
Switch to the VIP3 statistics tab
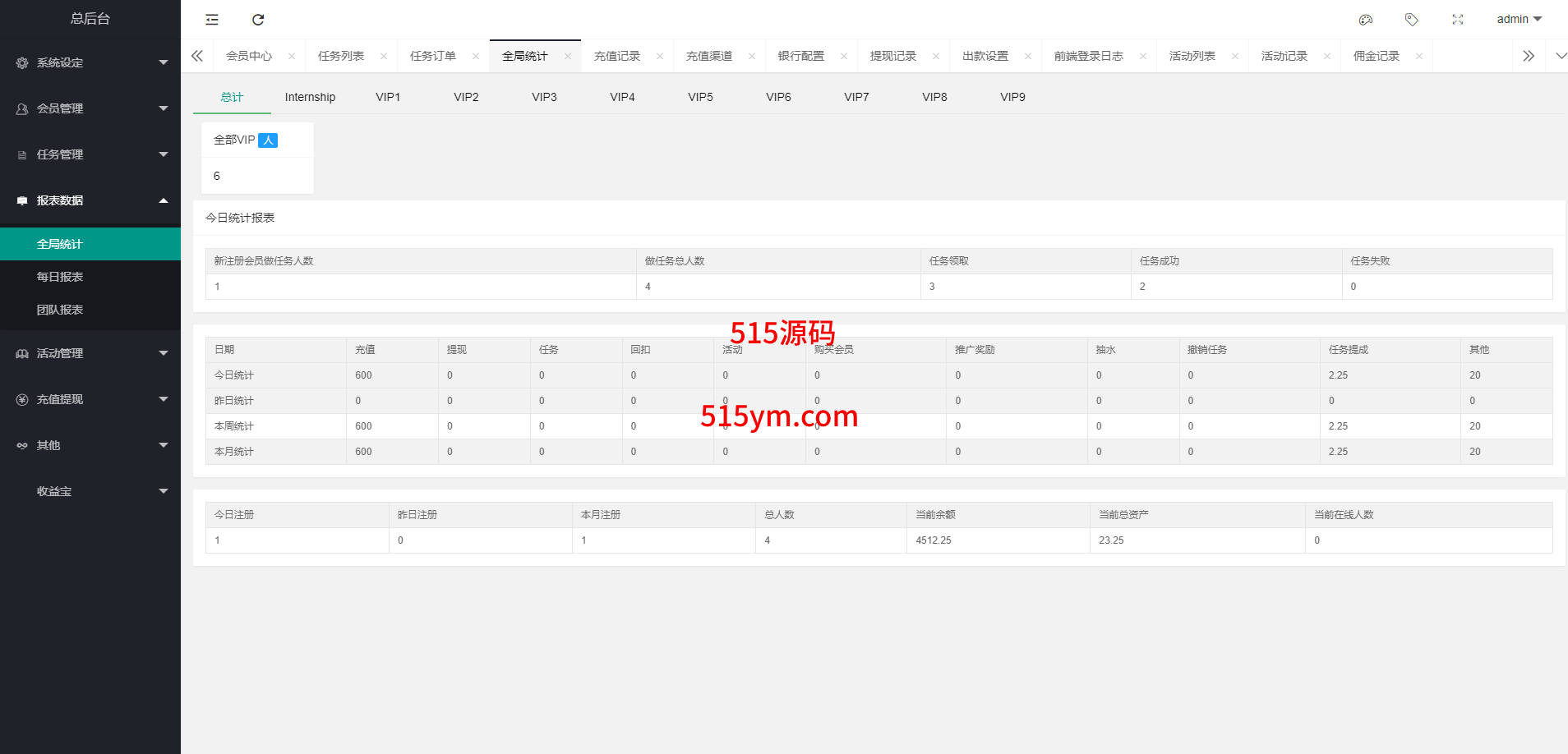[544, 97]
